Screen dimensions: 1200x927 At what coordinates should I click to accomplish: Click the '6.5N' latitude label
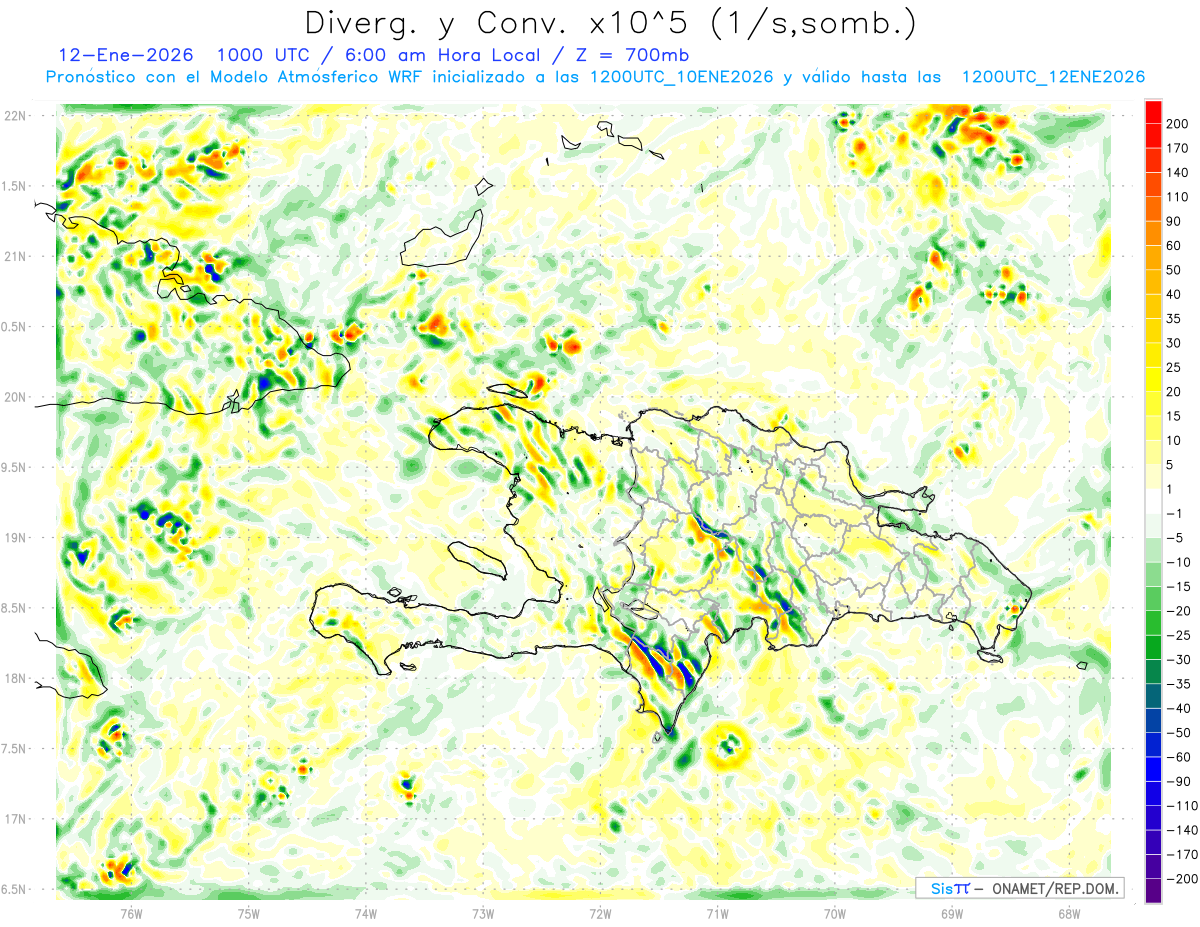tap(15, 889)
